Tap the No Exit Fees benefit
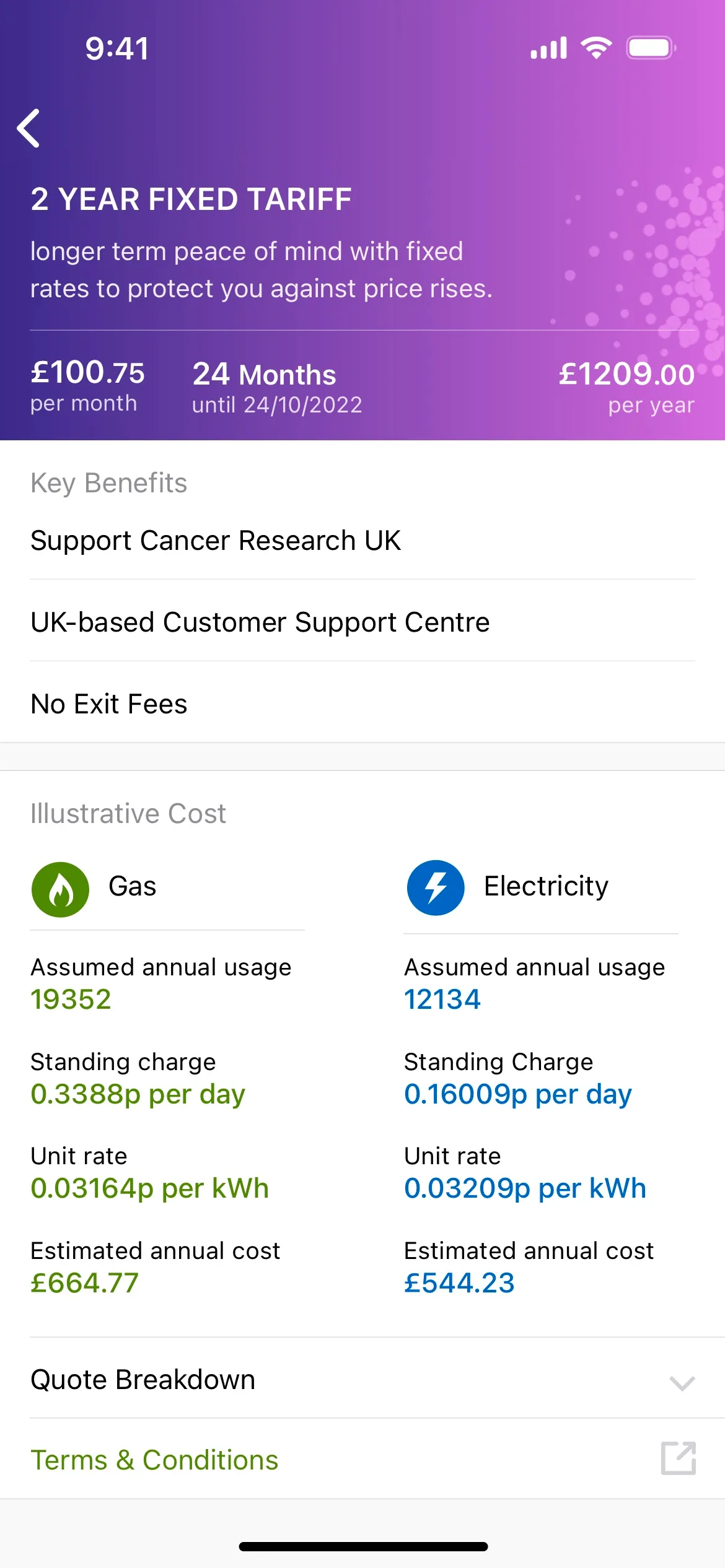The width and height of the screenshot is (725, 1568). 109,704
